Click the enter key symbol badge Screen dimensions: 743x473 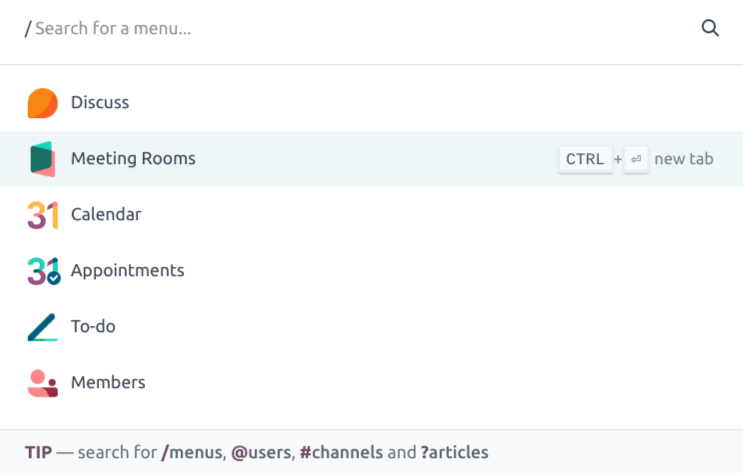point(636,159)
